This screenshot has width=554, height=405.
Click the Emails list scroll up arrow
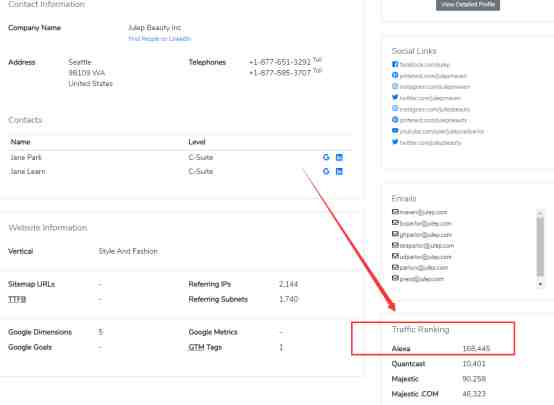[x=540, y=212]
